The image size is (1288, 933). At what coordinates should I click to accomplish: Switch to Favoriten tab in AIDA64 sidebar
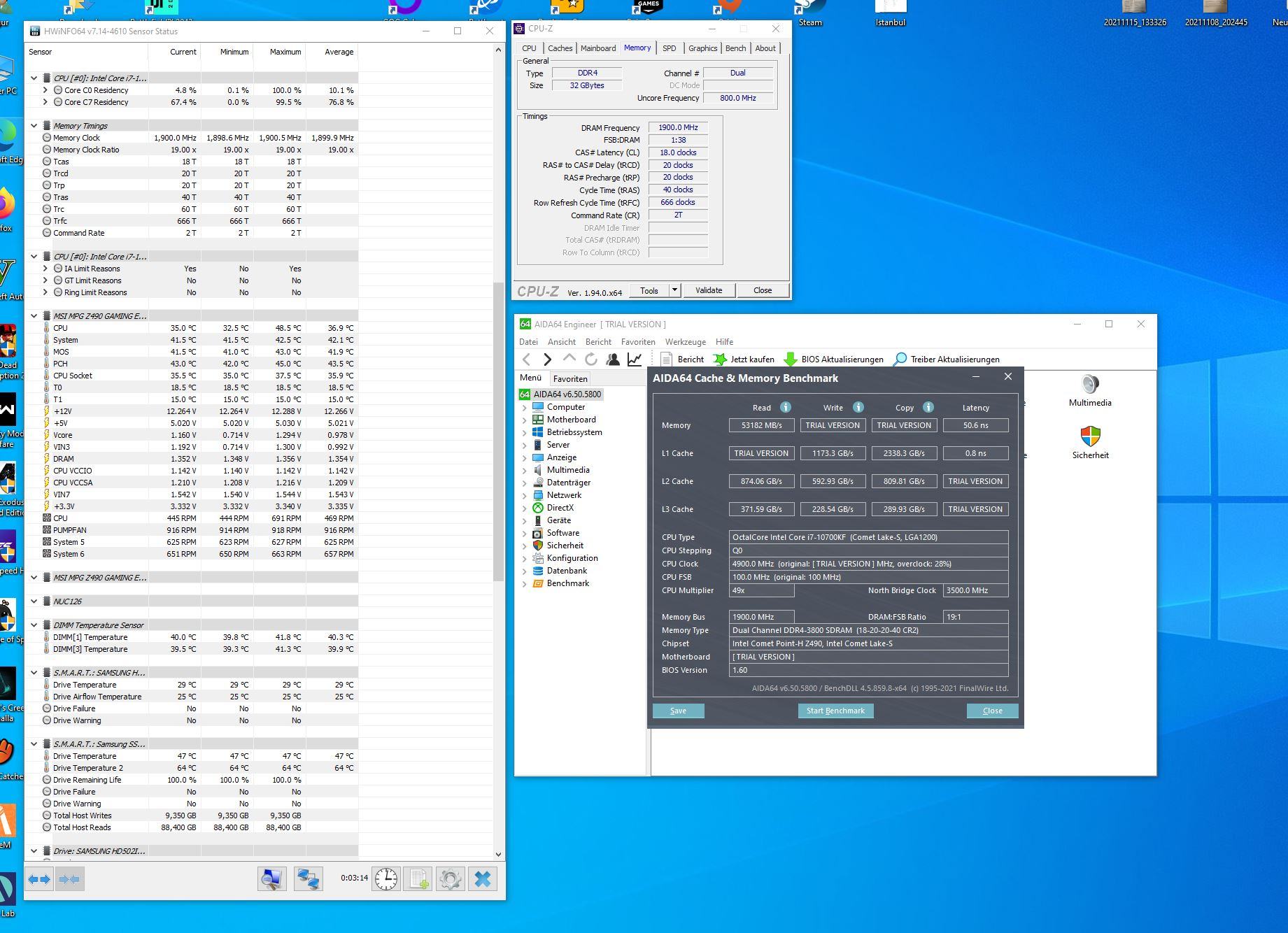[570, 378]
